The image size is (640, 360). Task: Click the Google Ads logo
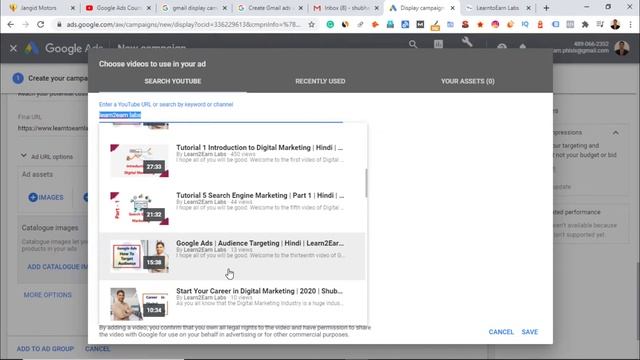[31, 48]
